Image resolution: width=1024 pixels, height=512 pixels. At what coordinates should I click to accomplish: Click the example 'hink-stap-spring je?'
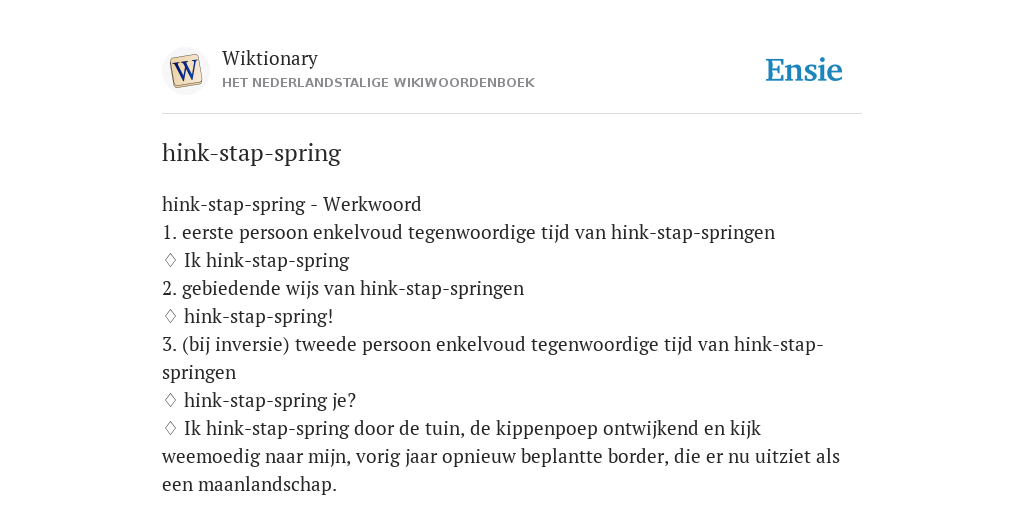[x=270, y=400]
